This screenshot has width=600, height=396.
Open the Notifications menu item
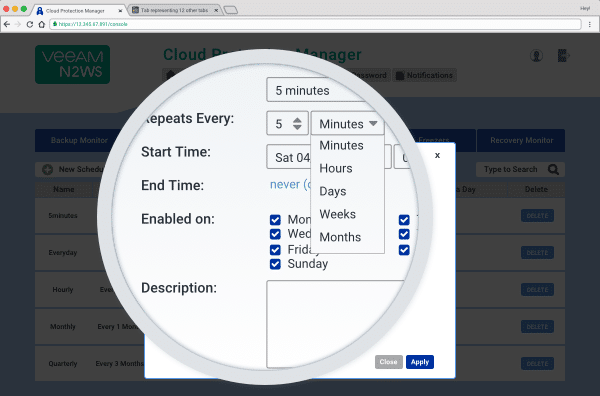click(424, 75)
